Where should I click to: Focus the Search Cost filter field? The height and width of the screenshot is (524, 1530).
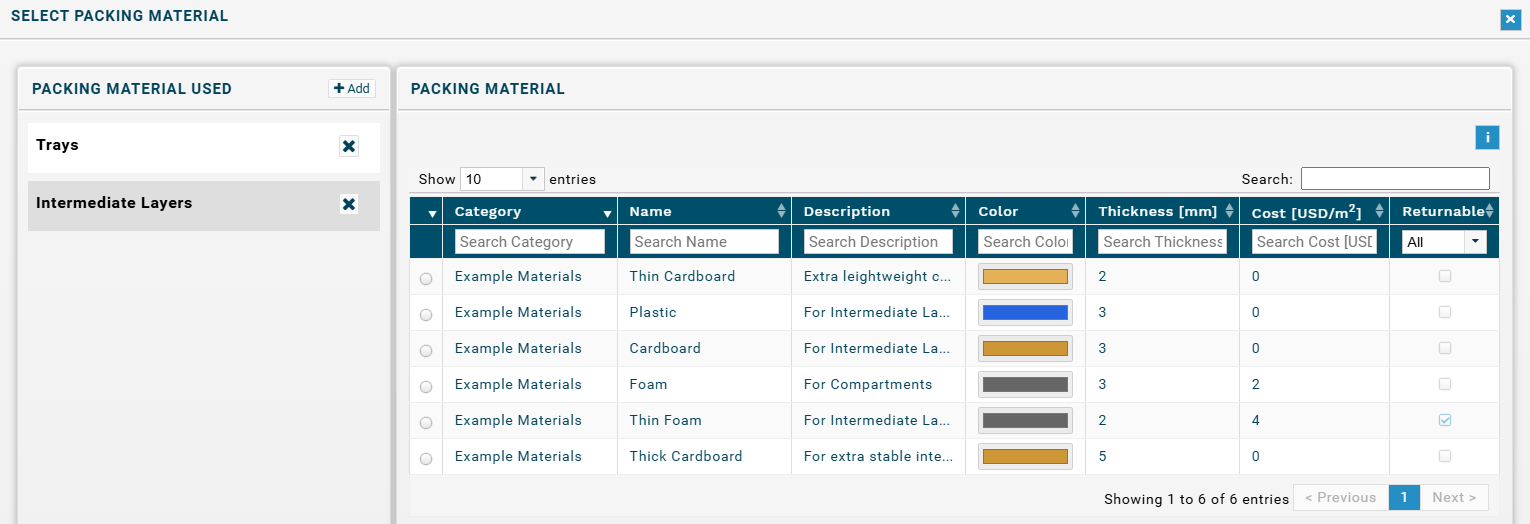click(1314, 241)
